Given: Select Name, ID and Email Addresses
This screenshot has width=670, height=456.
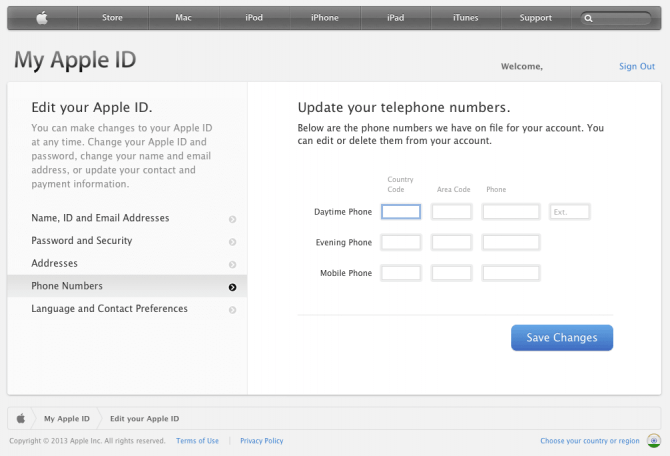Looking at the screenshot, I should [127, 218].
